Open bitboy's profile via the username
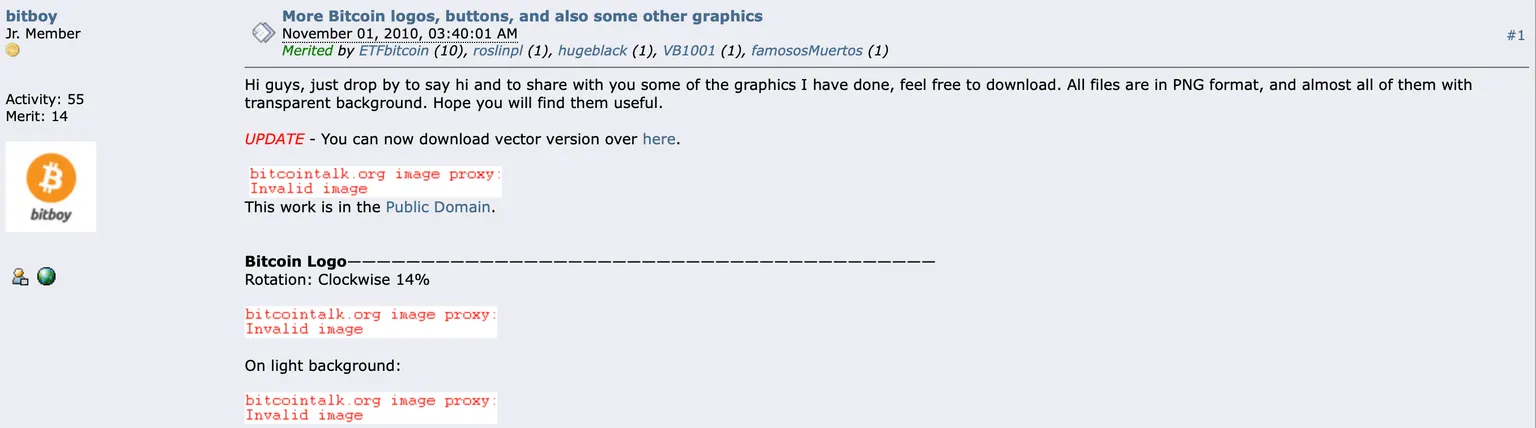This screenshot has width=1536, height=428. click(x=31, y=16)
